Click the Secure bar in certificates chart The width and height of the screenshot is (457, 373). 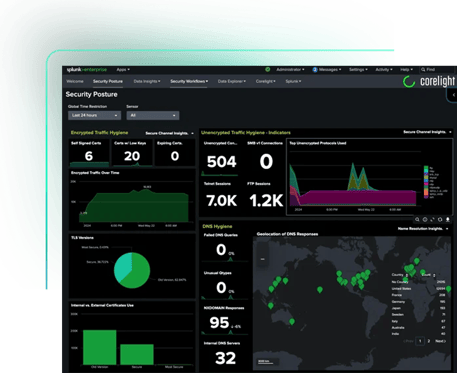pyautogui.click(x=137, y=354)
